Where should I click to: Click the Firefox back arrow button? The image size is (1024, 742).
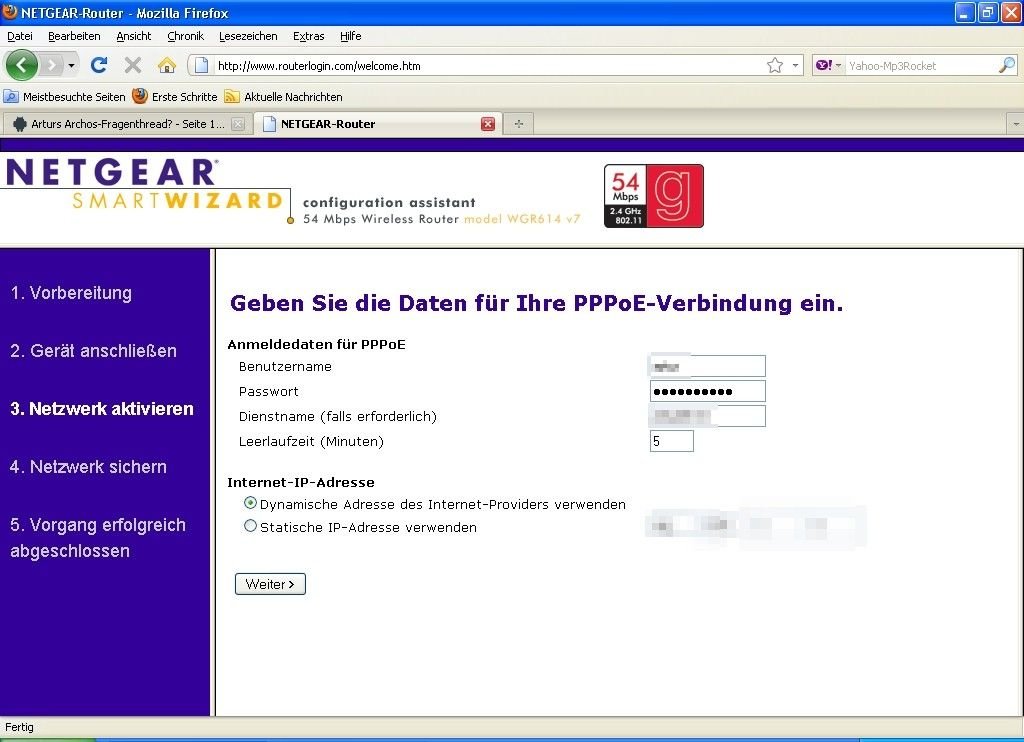click(x=21, y=65)
